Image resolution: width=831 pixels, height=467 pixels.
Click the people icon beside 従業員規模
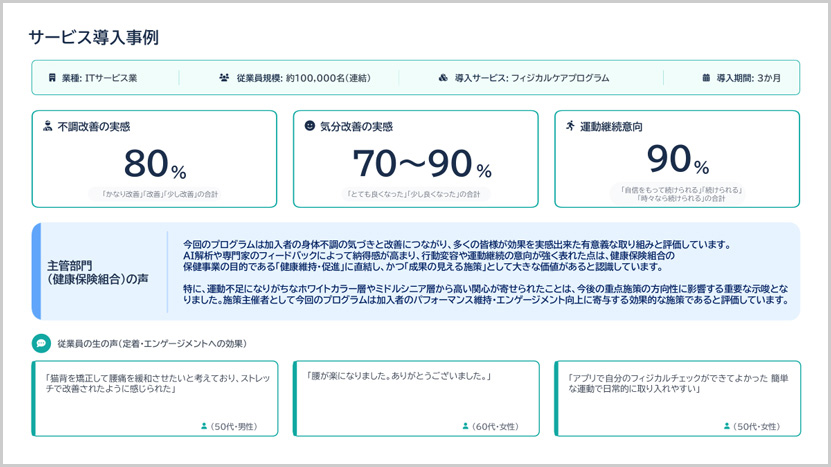click(225, 77)
